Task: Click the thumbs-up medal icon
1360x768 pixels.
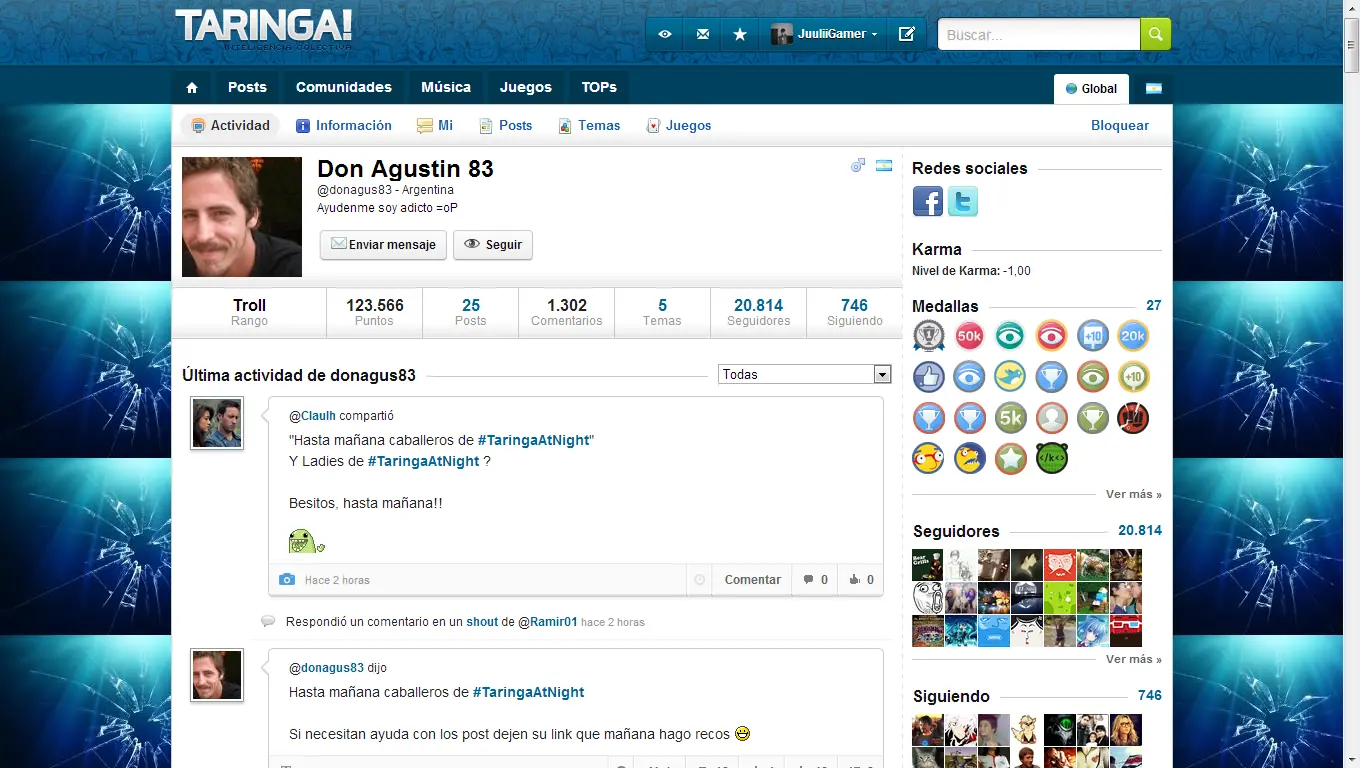Action: (x=928, y=377)
